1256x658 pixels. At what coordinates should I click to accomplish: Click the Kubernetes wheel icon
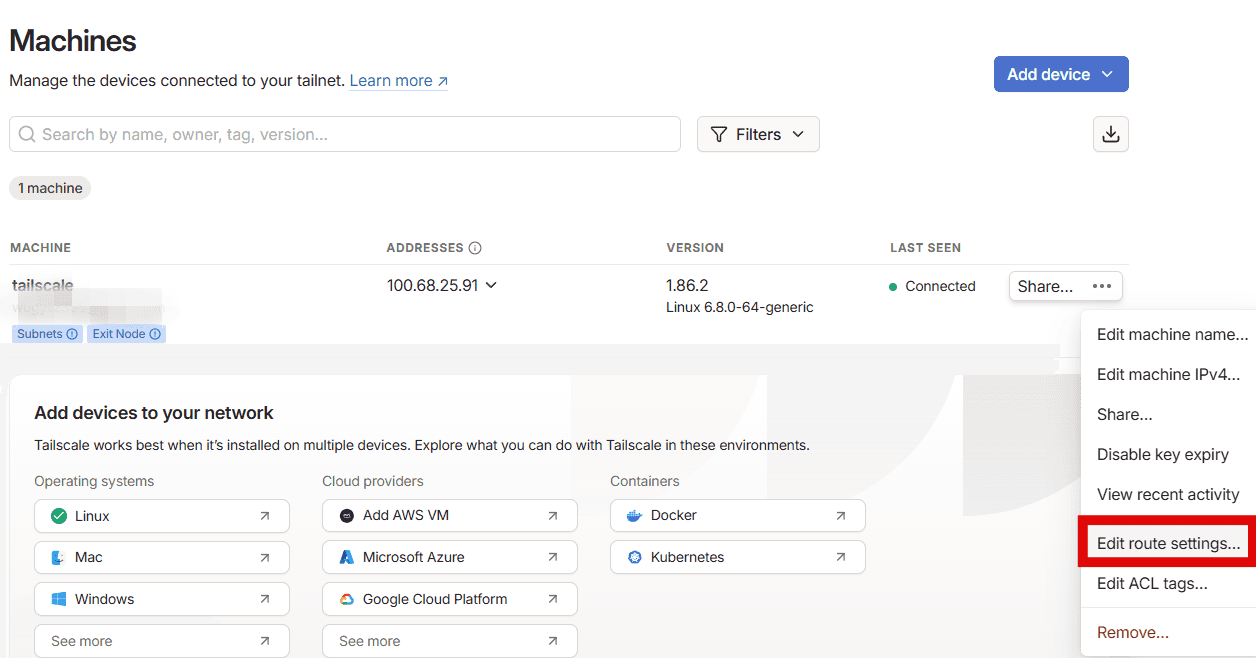634,557
